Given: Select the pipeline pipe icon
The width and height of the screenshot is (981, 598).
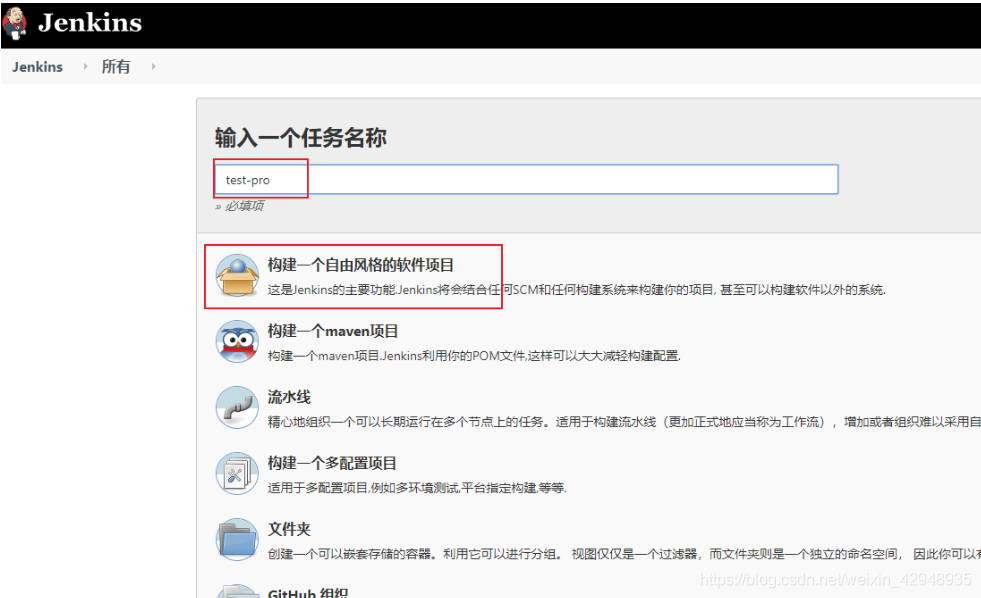Looking at the screenshot, I should tap(237, 407).
